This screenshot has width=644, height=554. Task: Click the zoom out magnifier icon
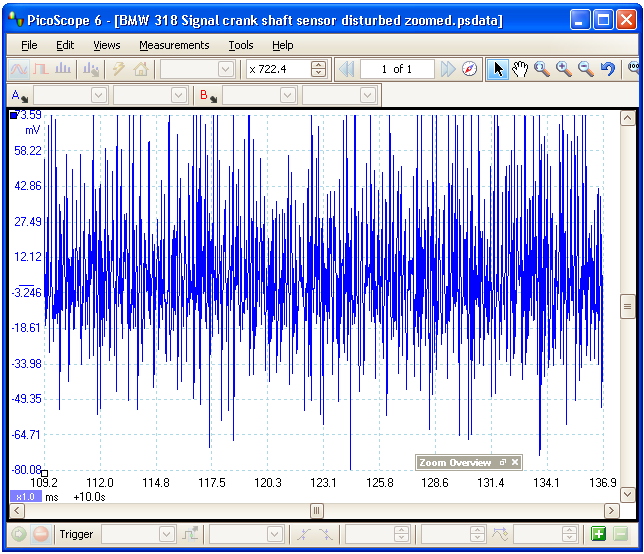(x=586, y=69)
